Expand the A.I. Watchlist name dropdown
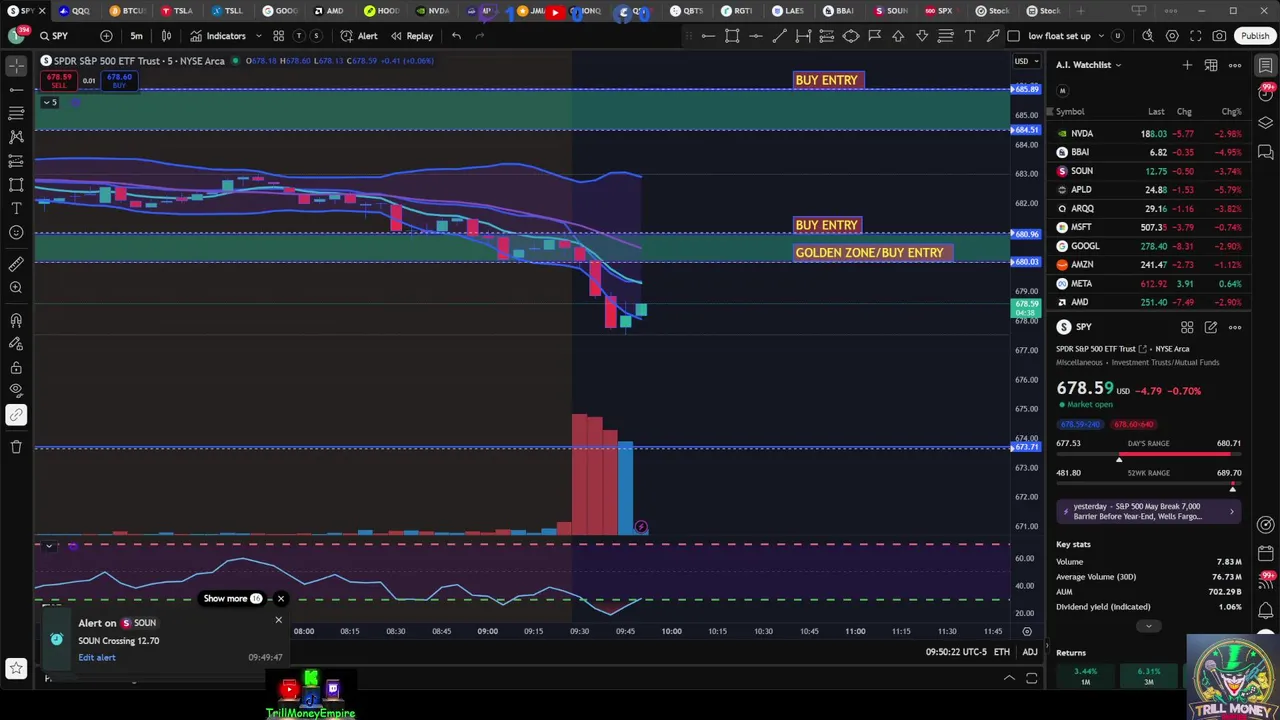 [1088, 65]
